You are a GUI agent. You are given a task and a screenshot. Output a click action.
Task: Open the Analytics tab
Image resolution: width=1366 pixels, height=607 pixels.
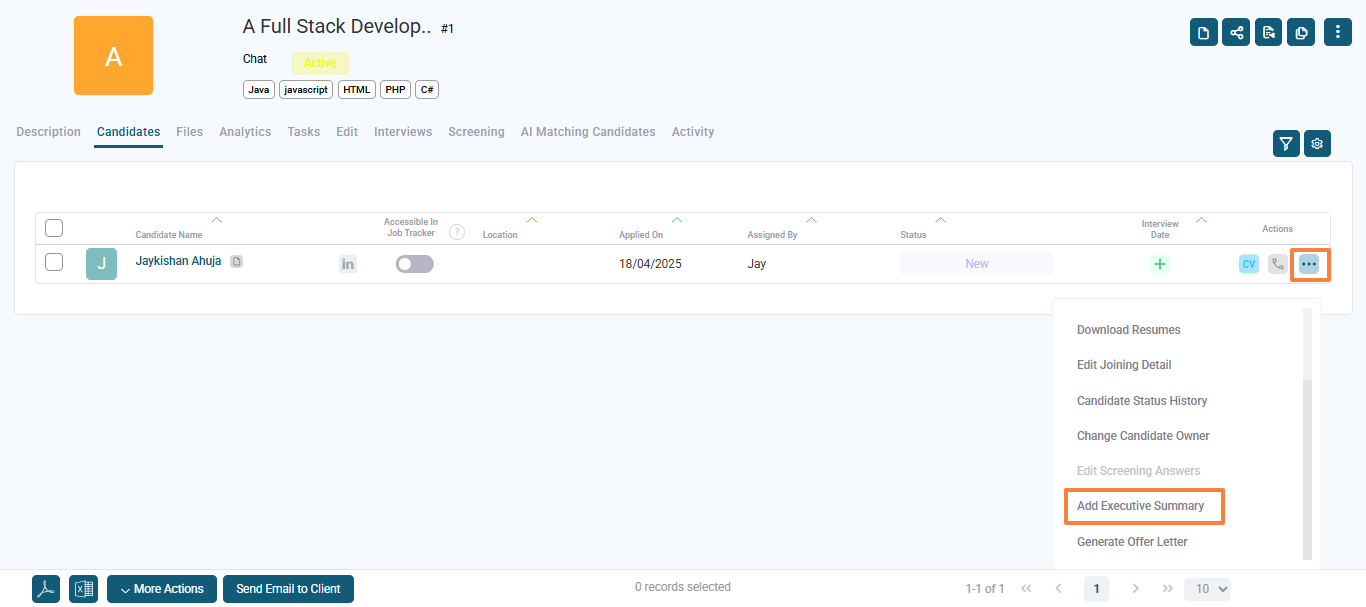click(245, 132)
